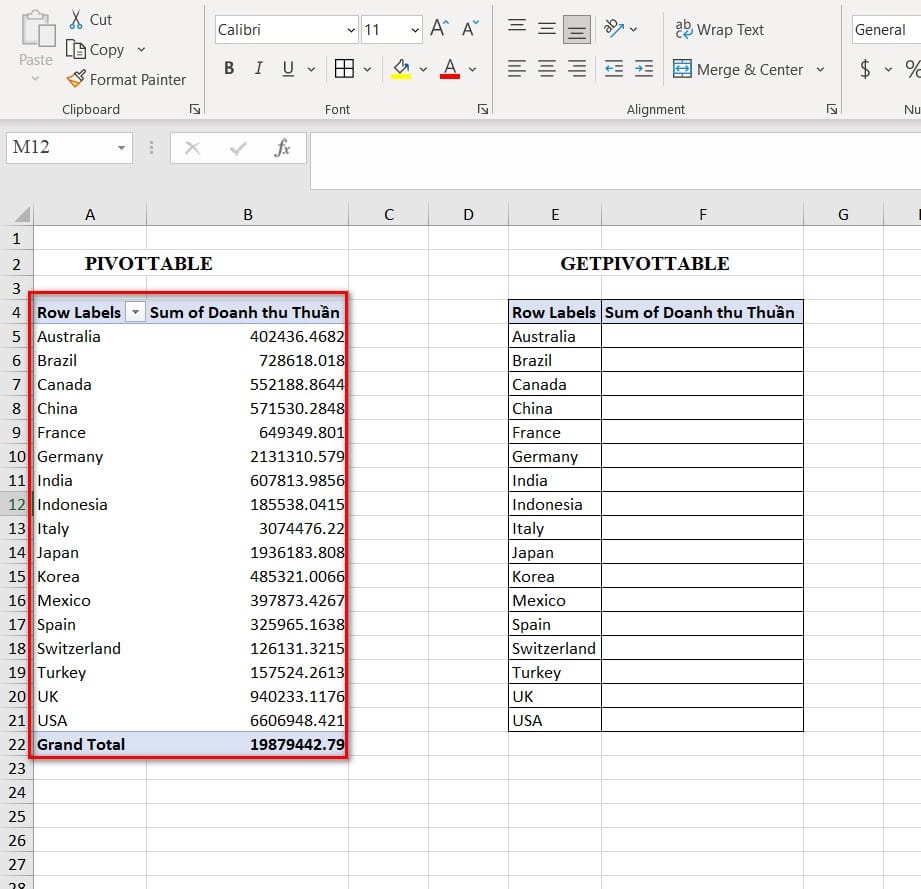Open General number format box

[886, 29]
